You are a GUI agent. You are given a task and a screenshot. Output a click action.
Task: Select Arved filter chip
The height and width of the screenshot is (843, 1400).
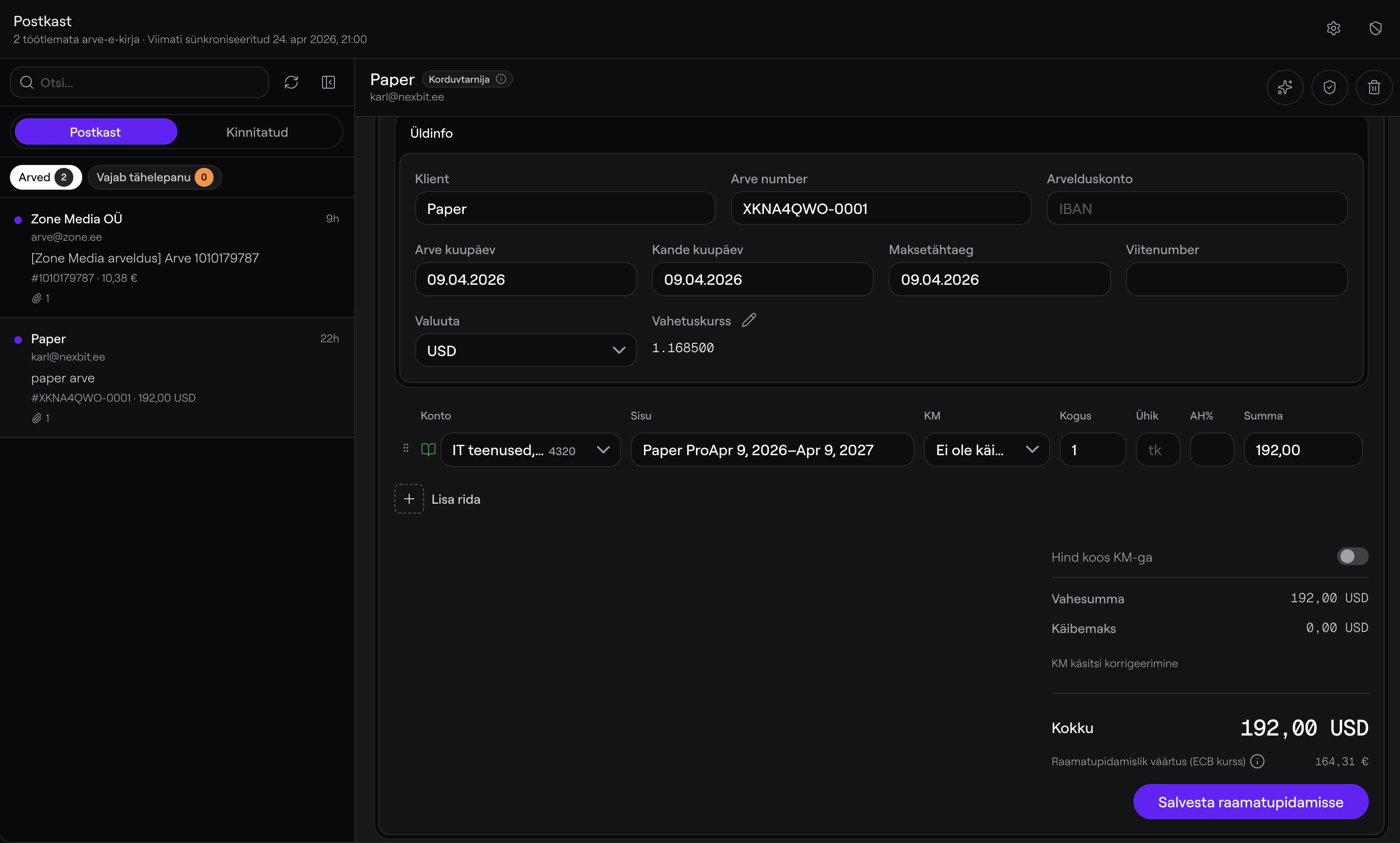pos(46,177)
